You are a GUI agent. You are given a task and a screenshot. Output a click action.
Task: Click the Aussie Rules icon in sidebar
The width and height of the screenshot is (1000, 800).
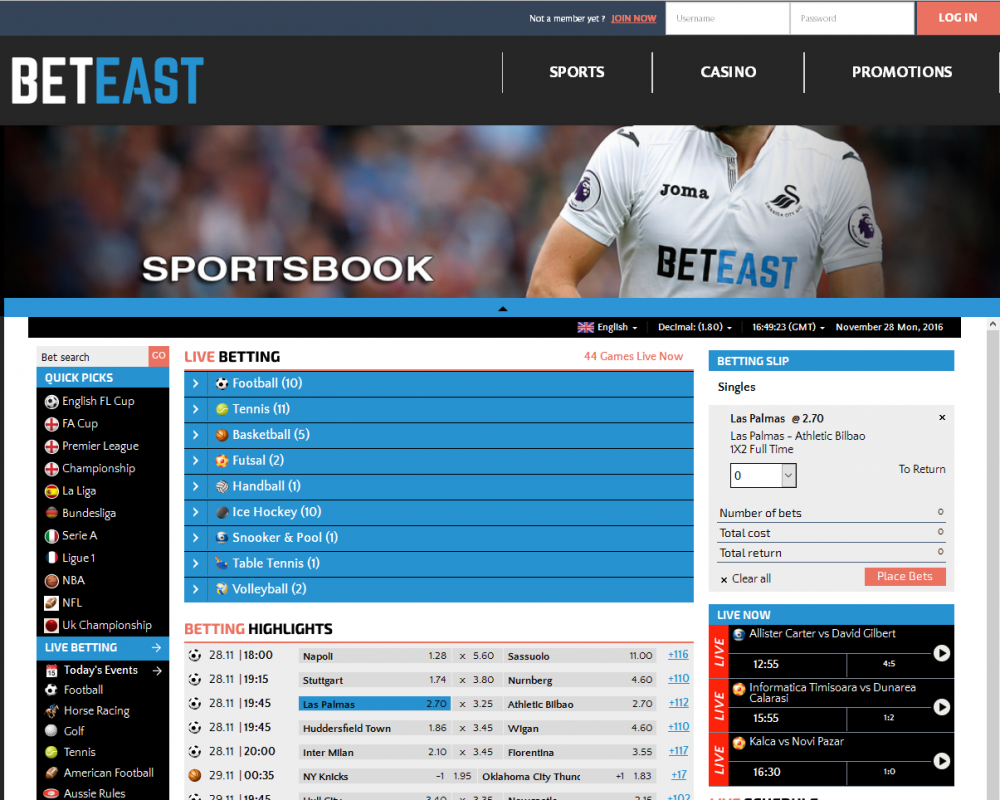52,793
